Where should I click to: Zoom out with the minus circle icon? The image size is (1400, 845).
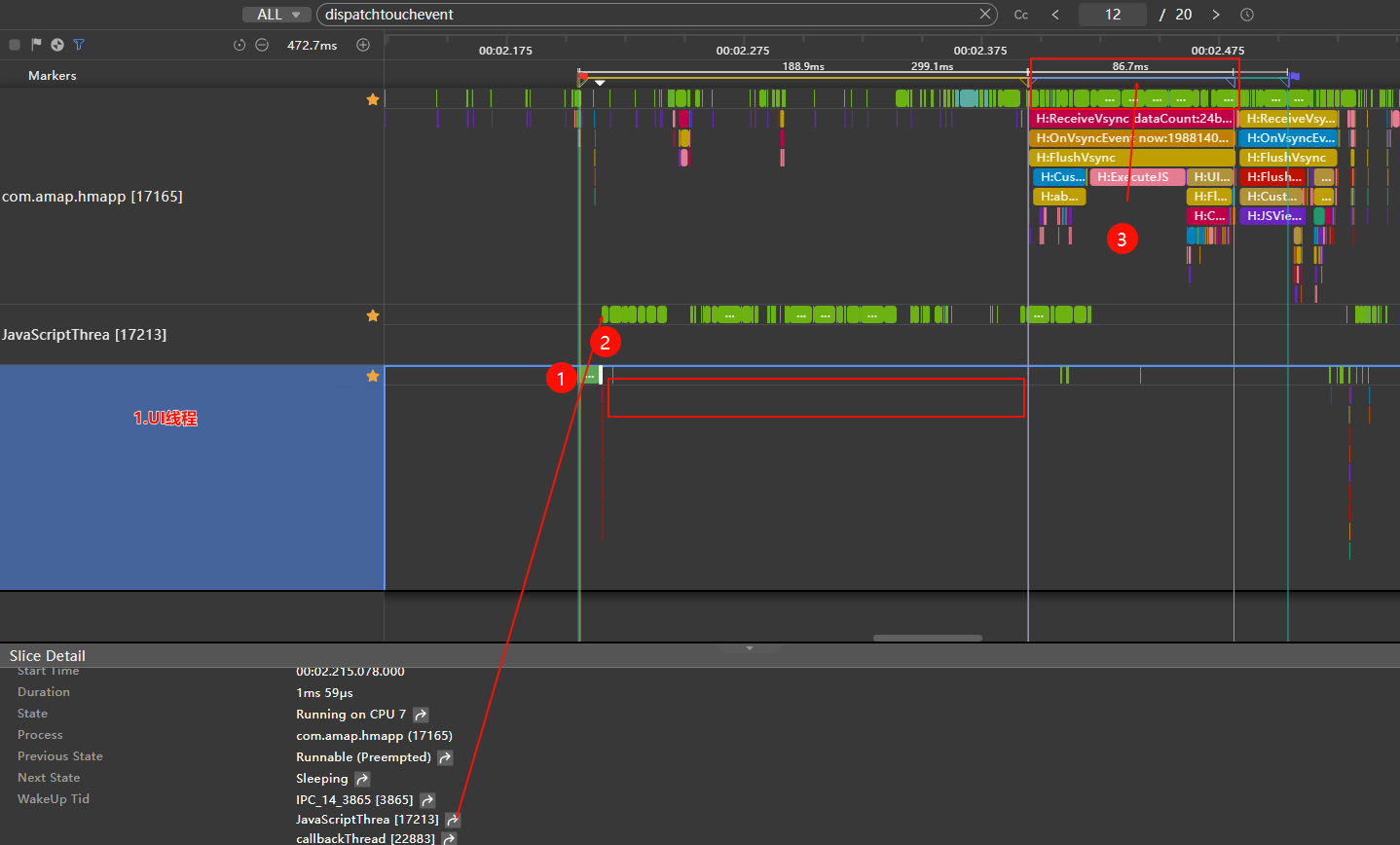pos(262,45)
